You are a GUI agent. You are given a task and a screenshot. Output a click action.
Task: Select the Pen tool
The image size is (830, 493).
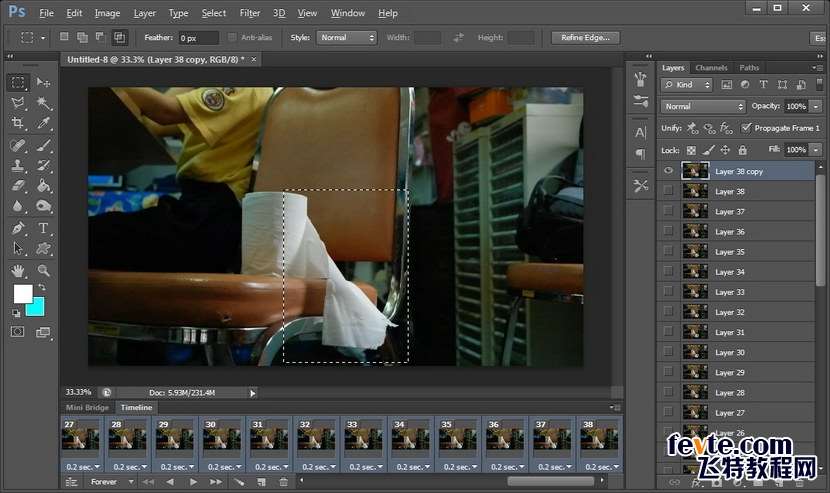(x=17, y=228)
